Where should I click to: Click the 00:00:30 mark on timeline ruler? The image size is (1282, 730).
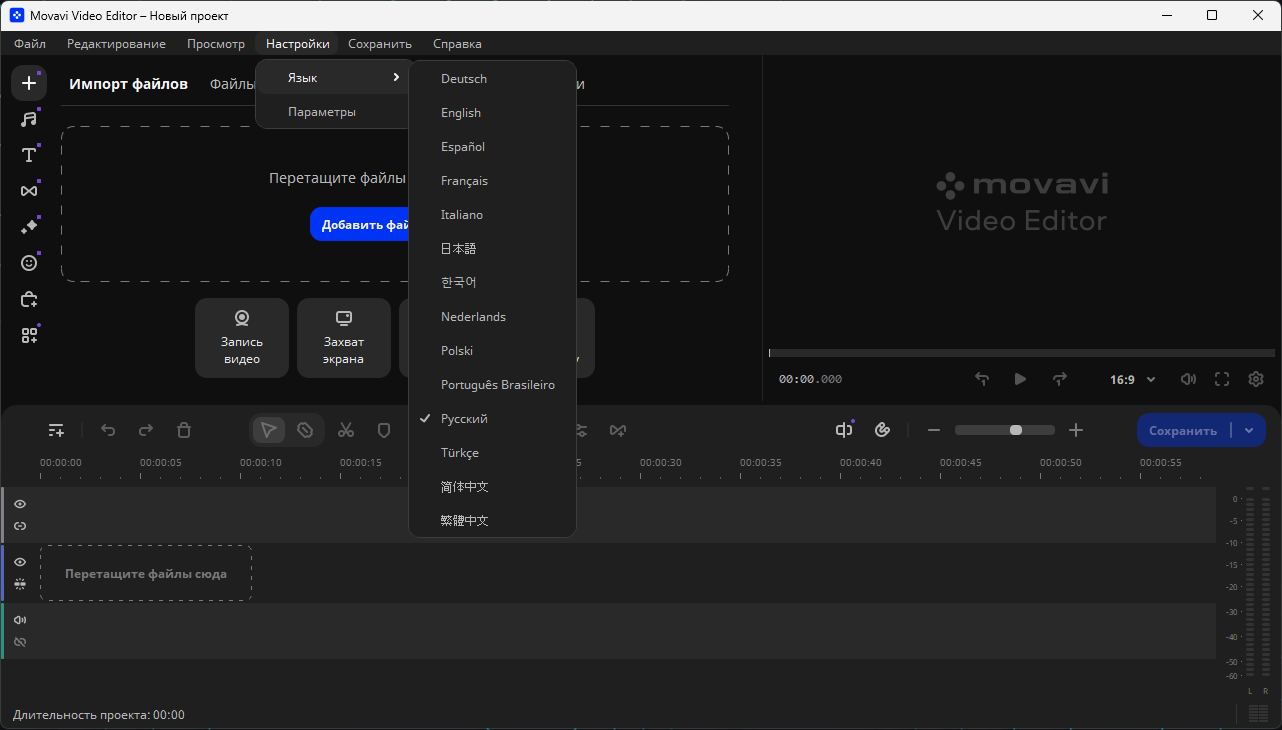[x=660, y=463]
